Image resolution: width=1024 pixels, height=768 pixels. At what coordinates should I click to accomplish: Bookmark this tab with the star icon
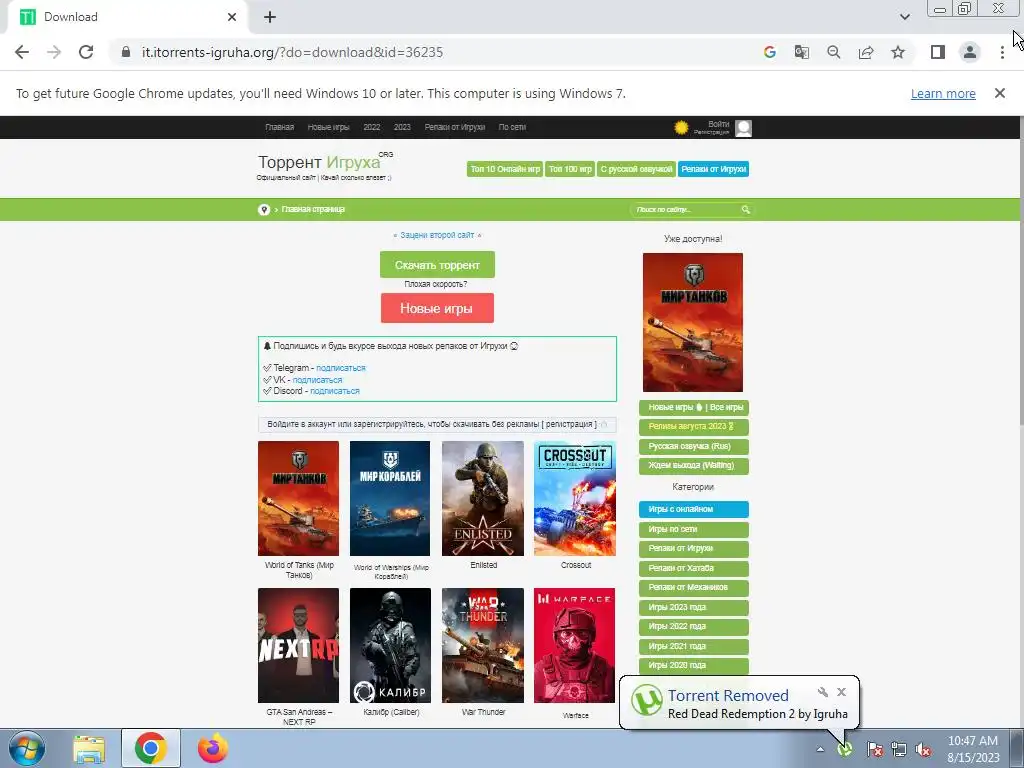pos(898,52)
